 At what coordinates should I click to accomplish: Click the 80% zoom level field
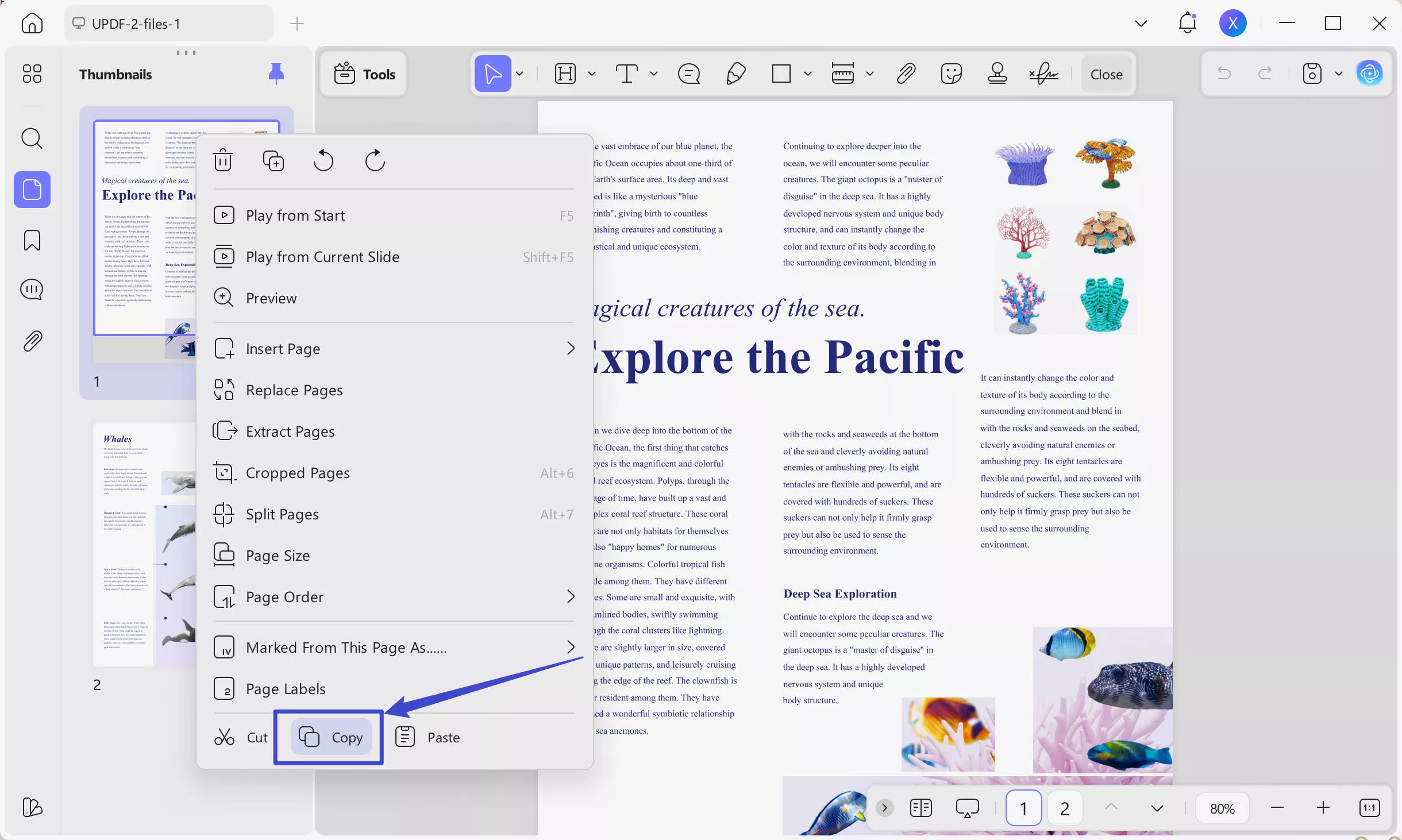[1222, 808]
